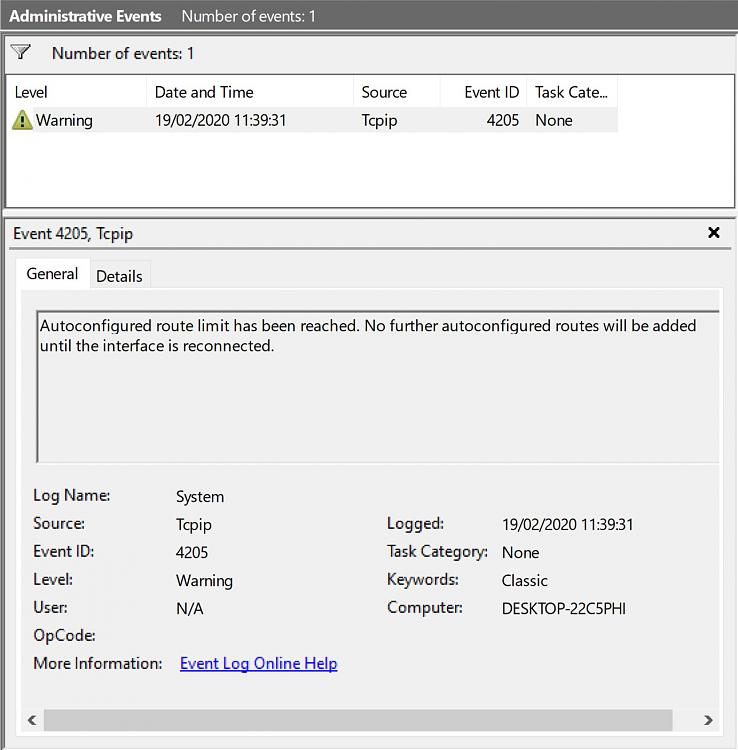
Task: Click the Tcpip source cell in event list
Action: [x=379, y=120]
